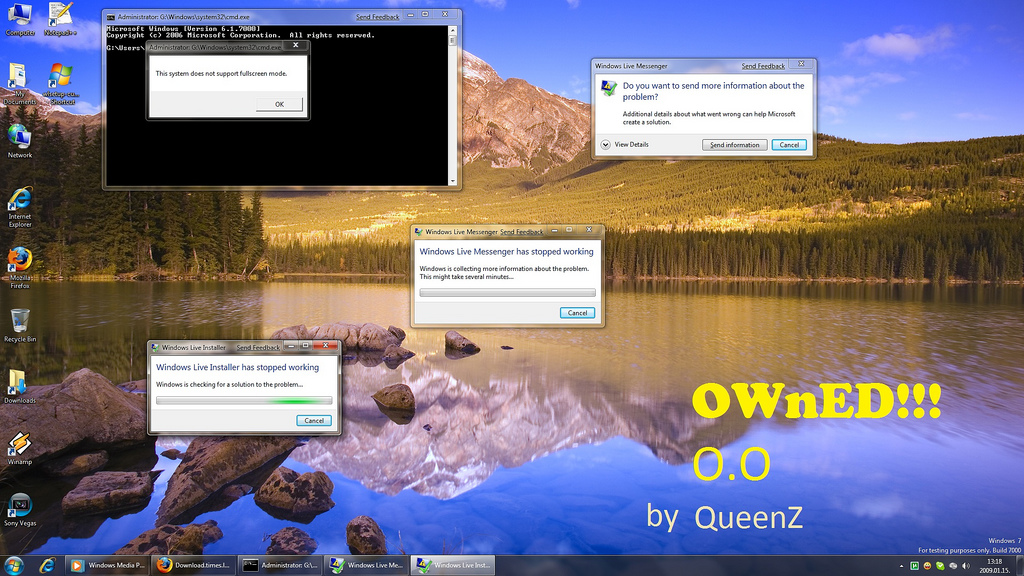
Task: Select the My Documents desktop icon
Action: tap(20, 84)
